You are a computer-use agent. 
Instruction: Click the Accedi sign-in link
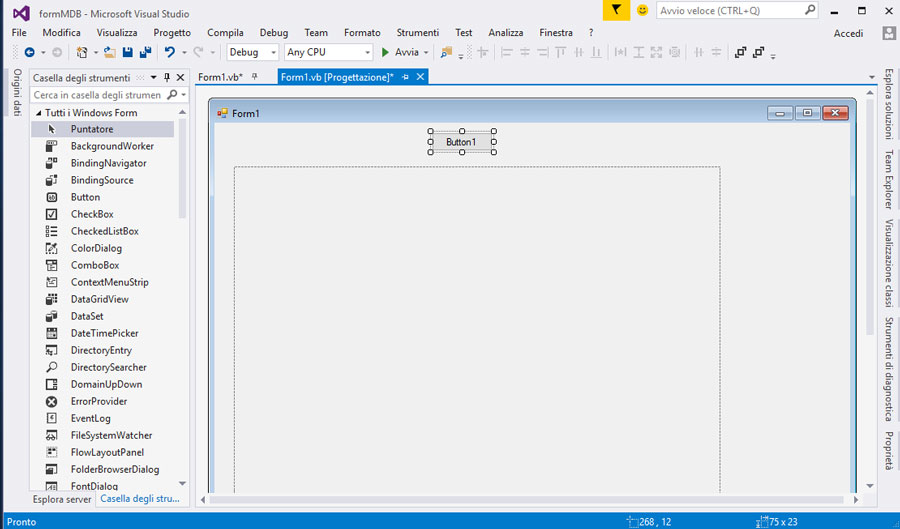848,33
